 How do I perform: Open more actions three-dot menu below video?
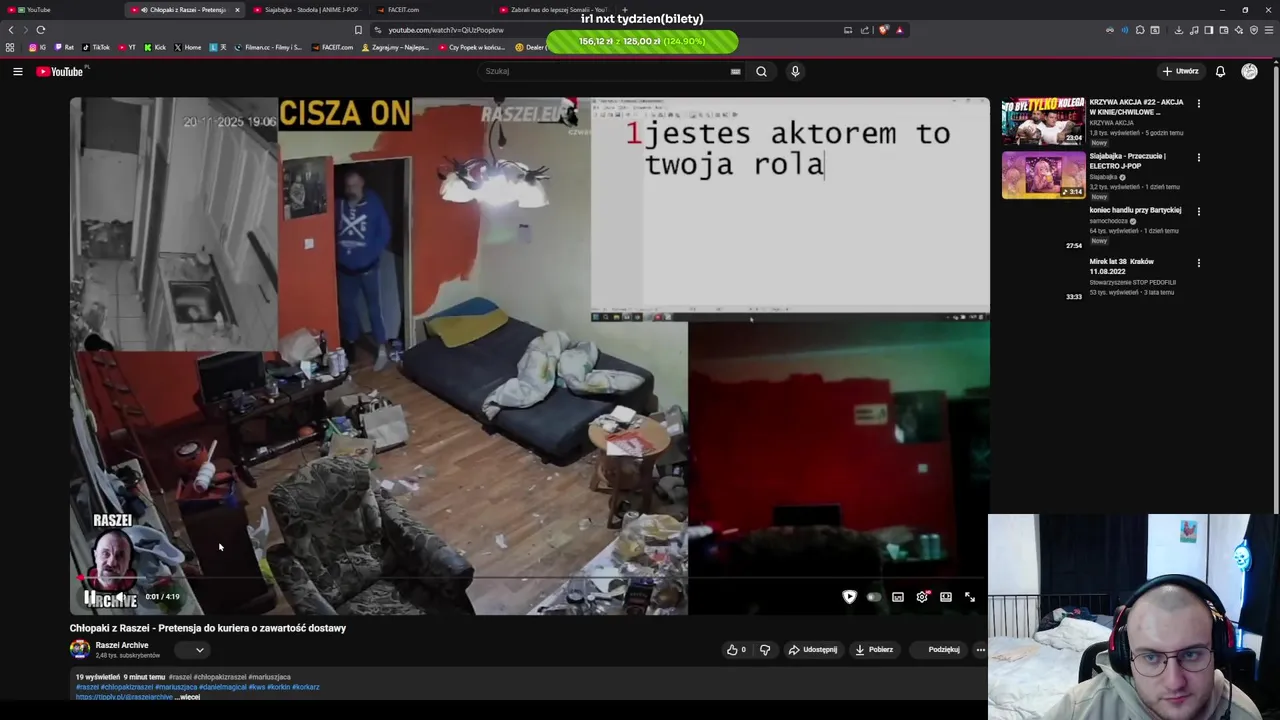click(980, 649)
